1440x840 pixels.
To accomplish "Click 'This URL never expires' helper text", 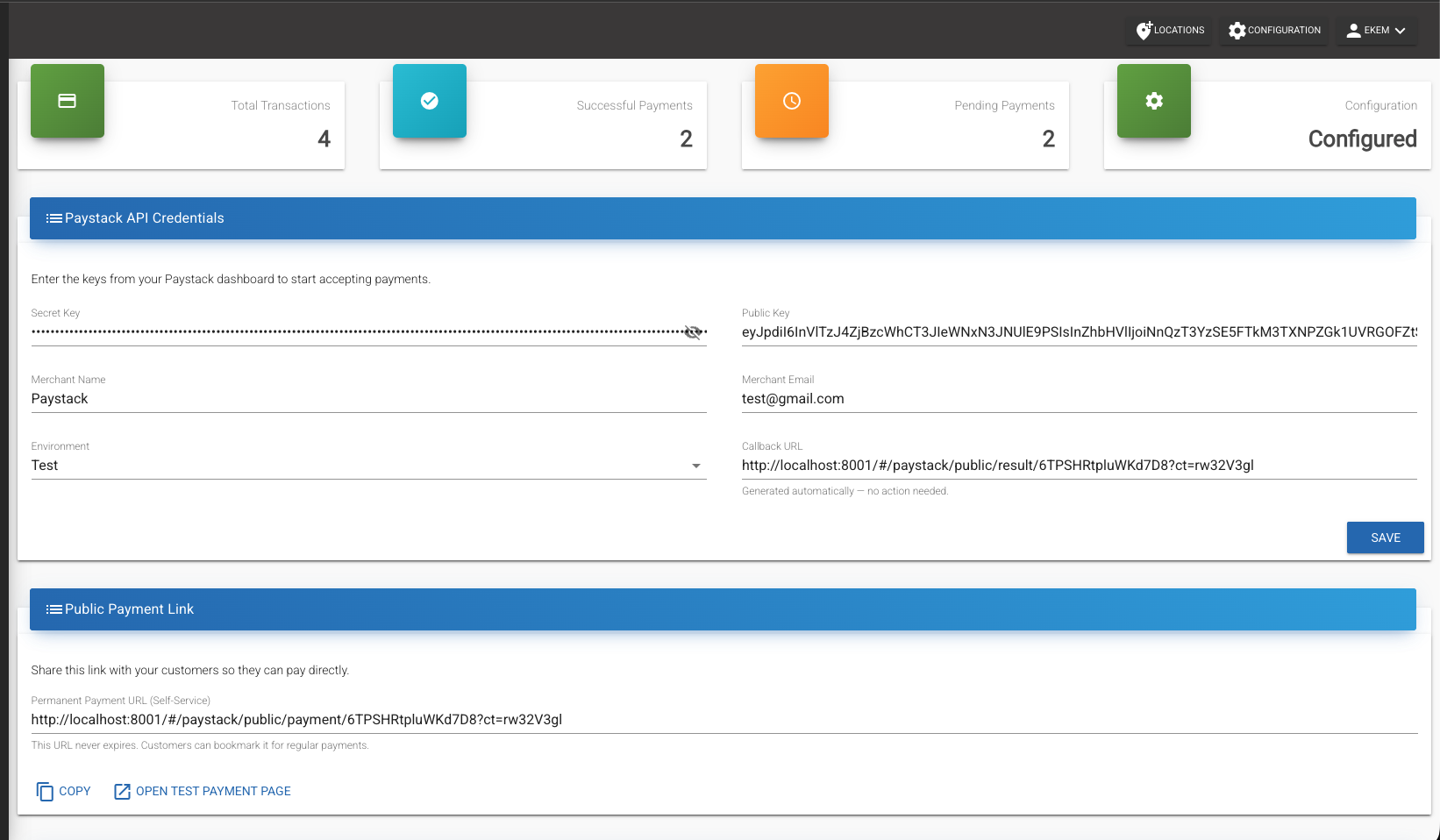I will coord(200,745).
